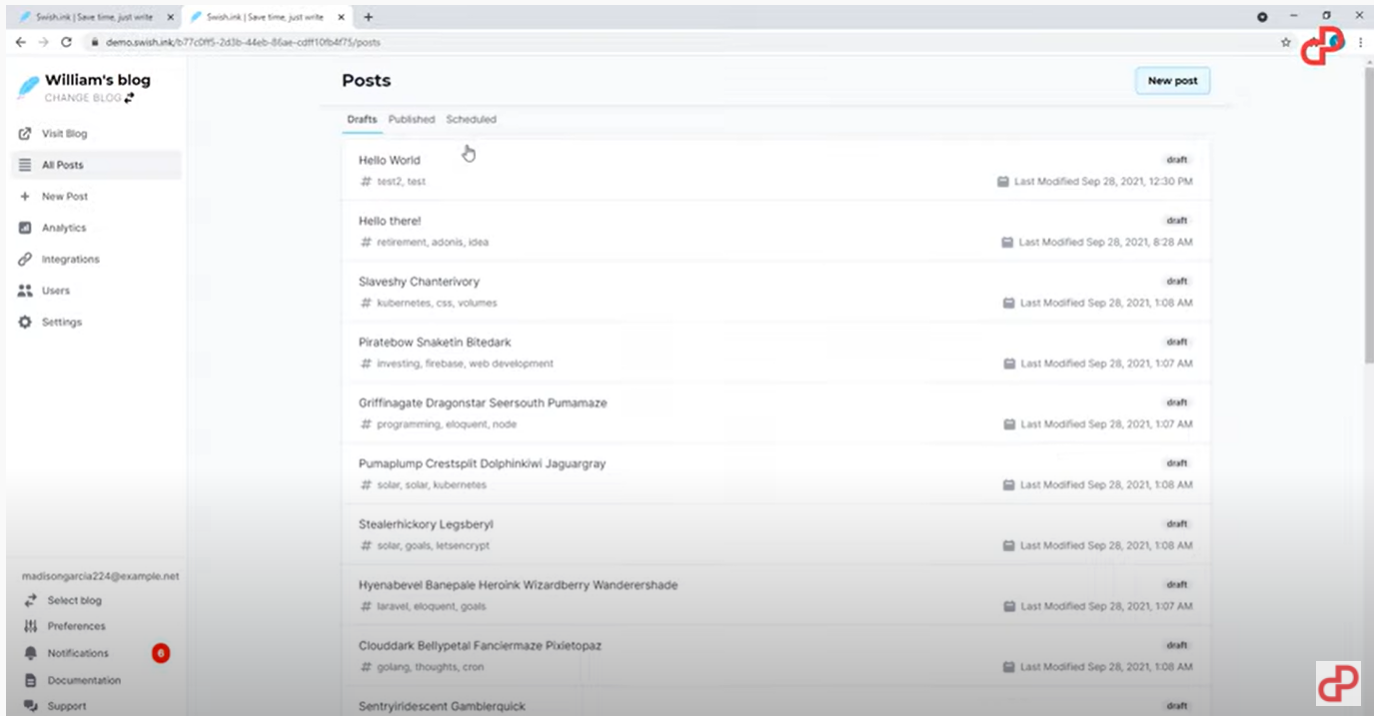Click the hashtag icon under Hello there!

coord(365,242)
